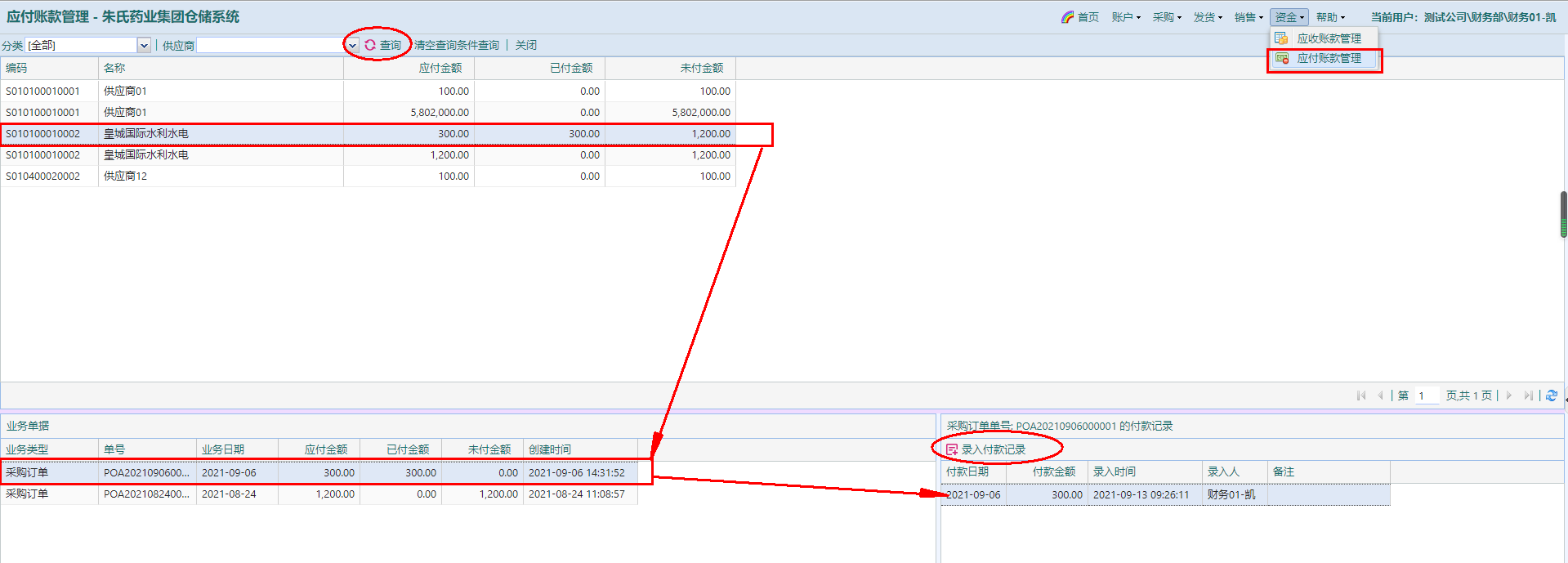Image resolution: width=1568 pixels, height=563 pixels.
Task: Click the page number input field
Action: click(x=1427, y=395)
